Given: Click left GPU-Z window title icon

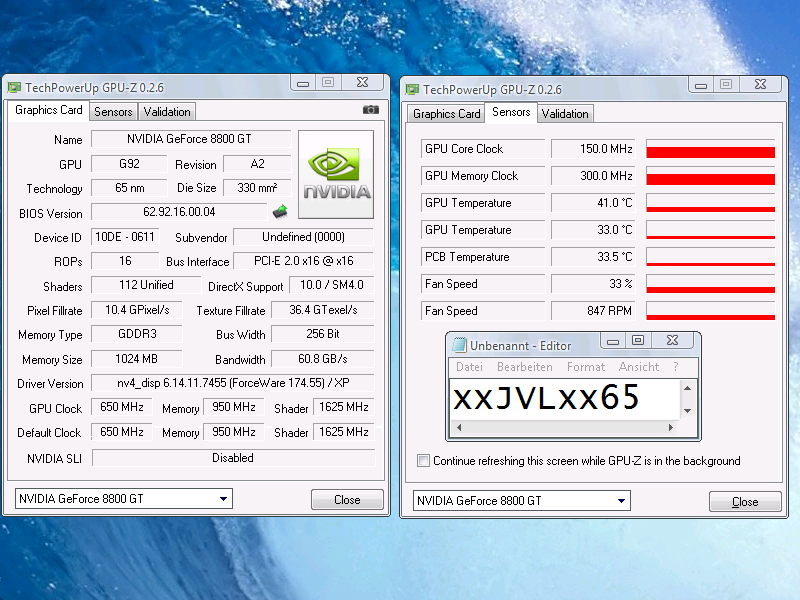Looking at the screenshot, I should click(x=14, y=88).
